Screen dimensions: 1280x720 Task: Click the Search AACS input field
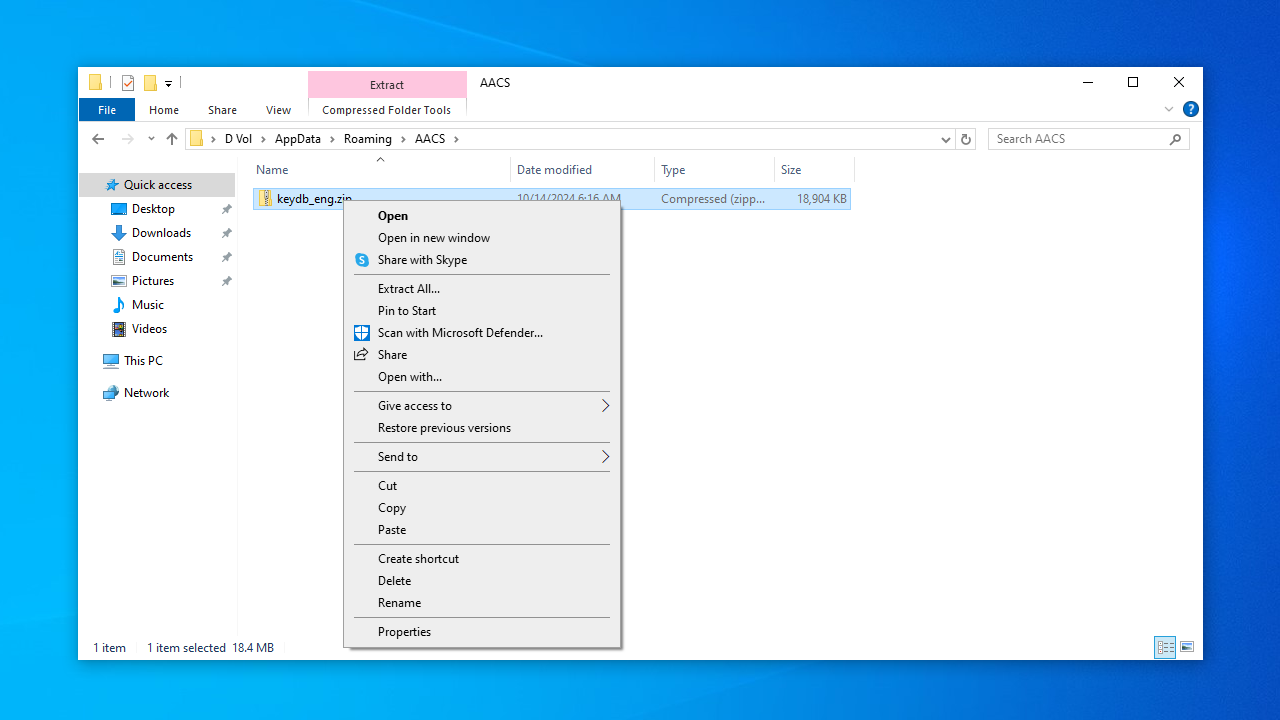pos(1078,139)
